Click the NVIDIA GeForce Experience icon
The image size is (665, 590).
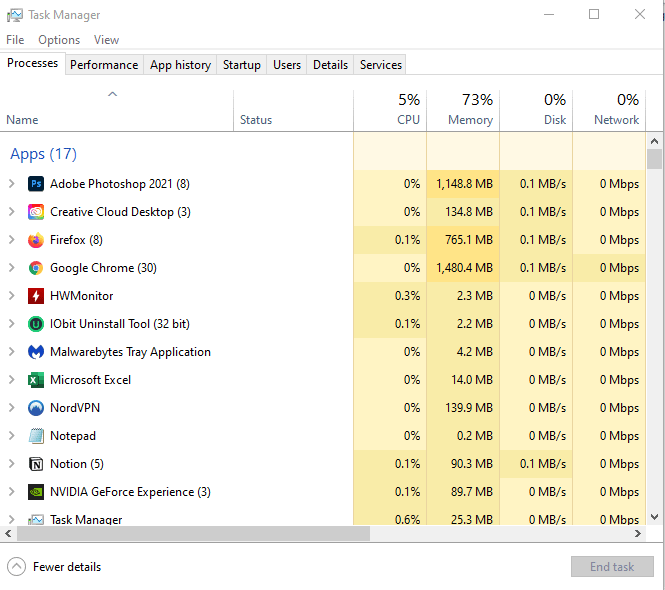36,492
